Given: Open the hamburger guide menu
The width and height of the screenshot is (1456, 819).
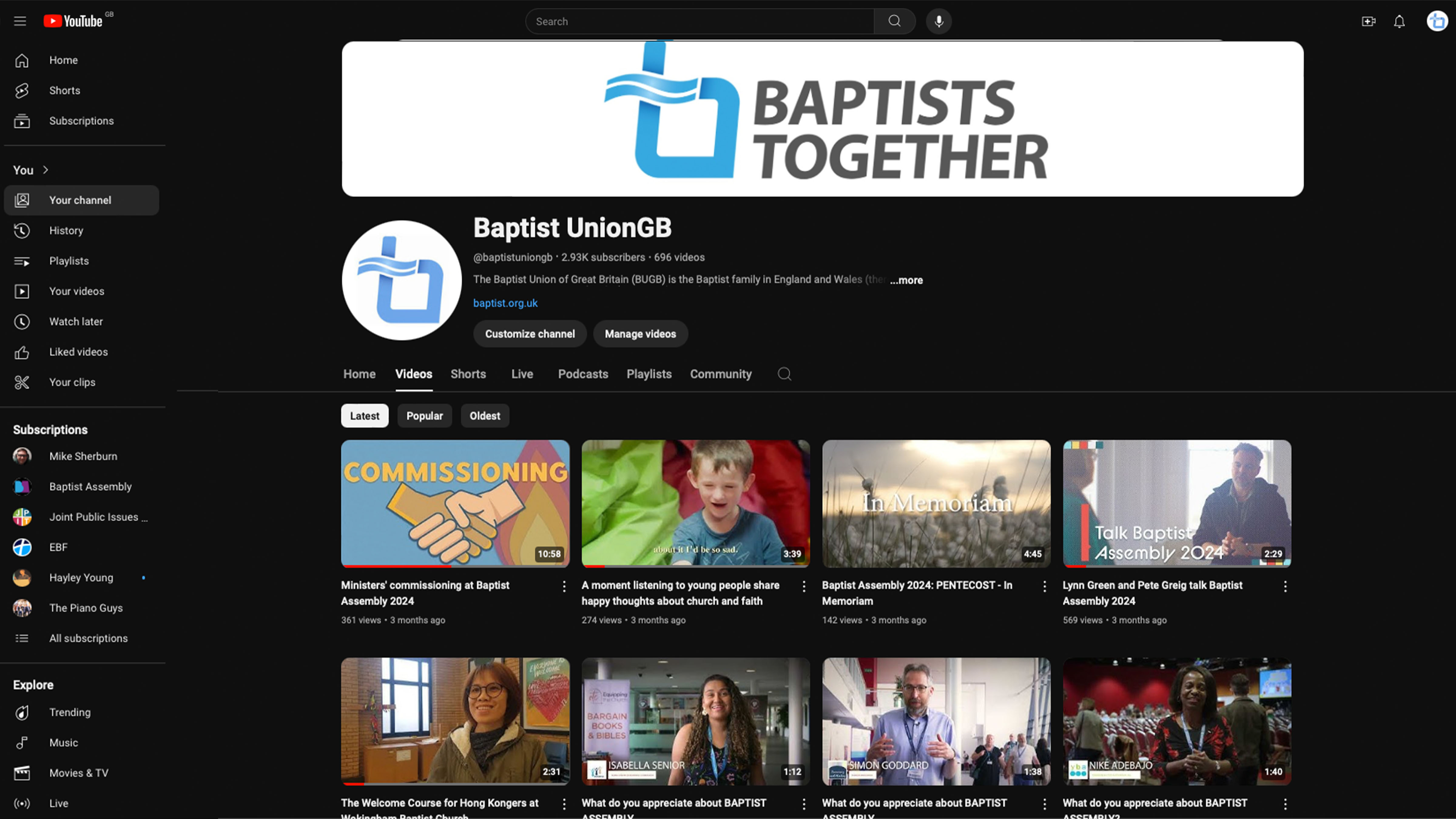Looking at the screenshot, I should (x=20, y=22).
